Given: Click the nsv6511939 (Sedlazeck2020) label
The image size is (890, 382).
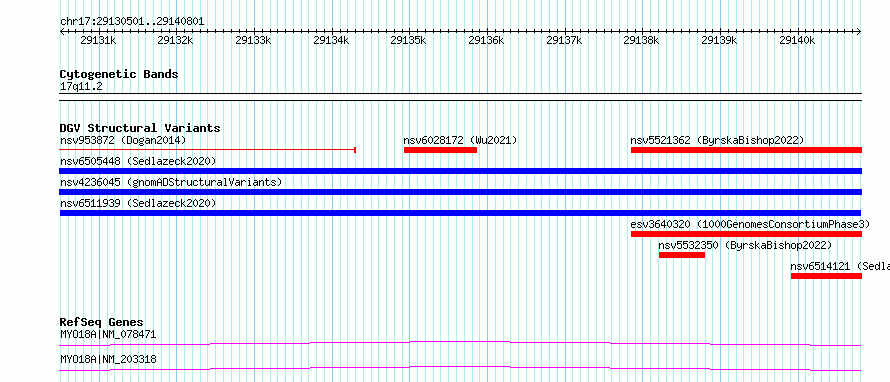Looking at the screenshot, I should 138,203.
